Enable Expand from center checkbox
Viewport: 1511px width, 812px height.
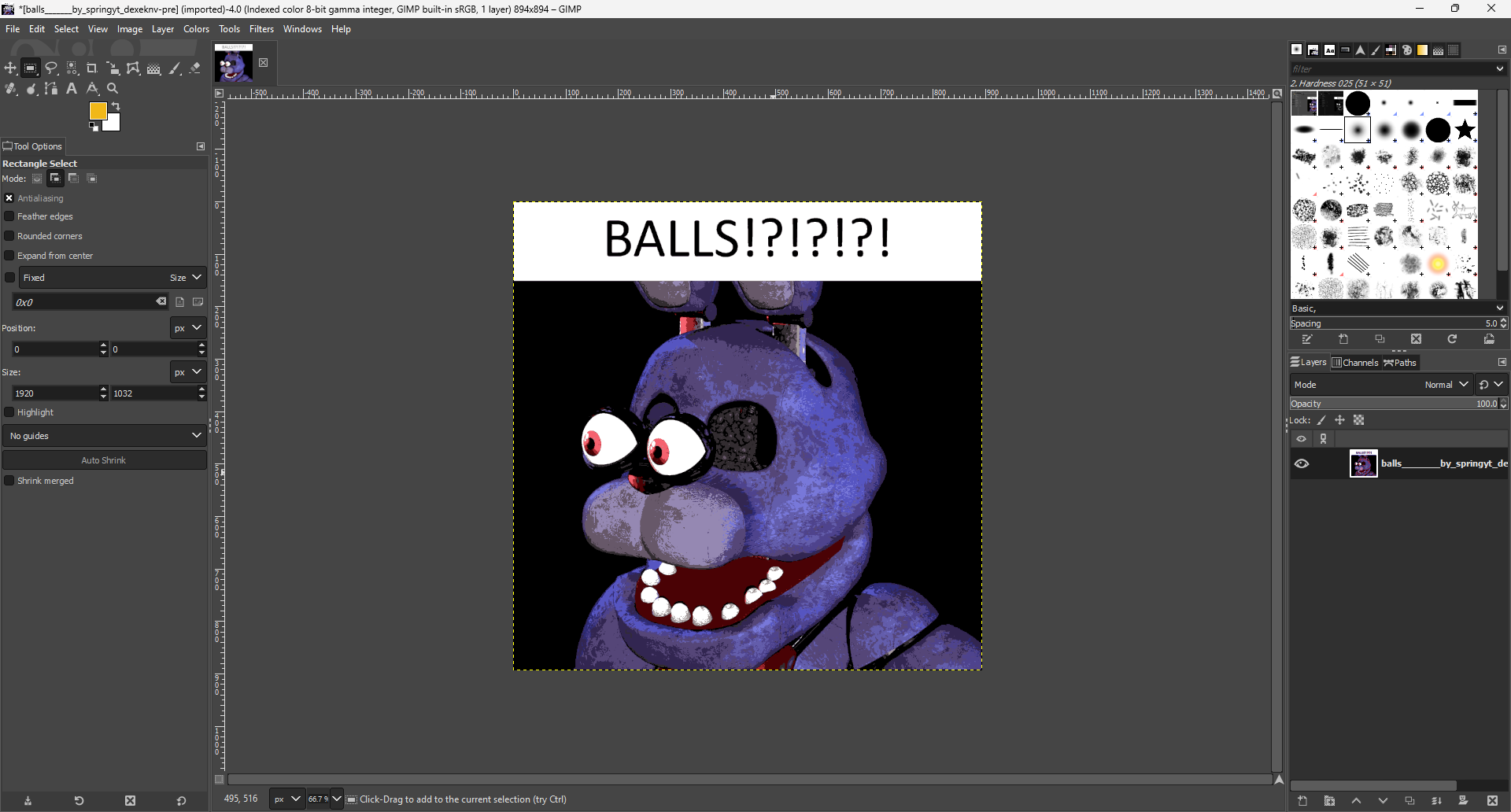9,256
